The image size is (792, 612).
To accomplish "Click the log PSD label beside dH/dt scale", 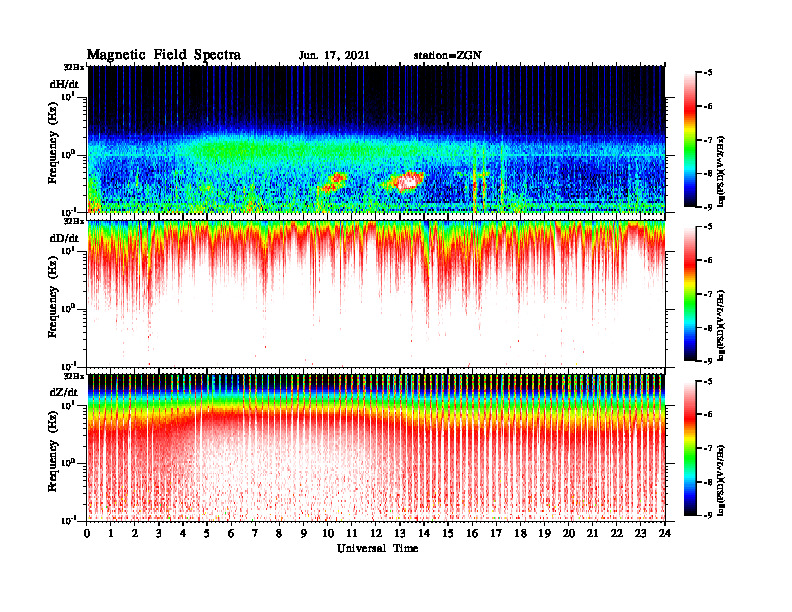I will [721, 171].
